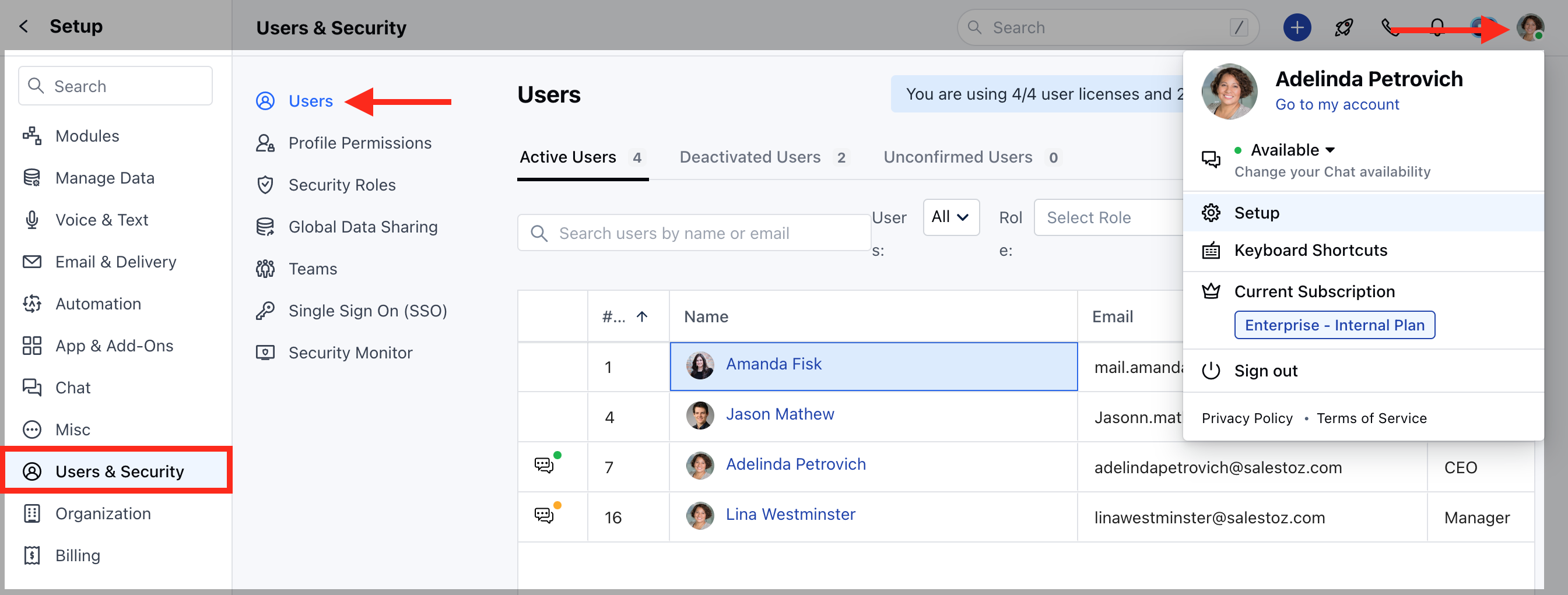The image size is (1568, 595).
Task: Click Search users by name or email
Action: 694,233
